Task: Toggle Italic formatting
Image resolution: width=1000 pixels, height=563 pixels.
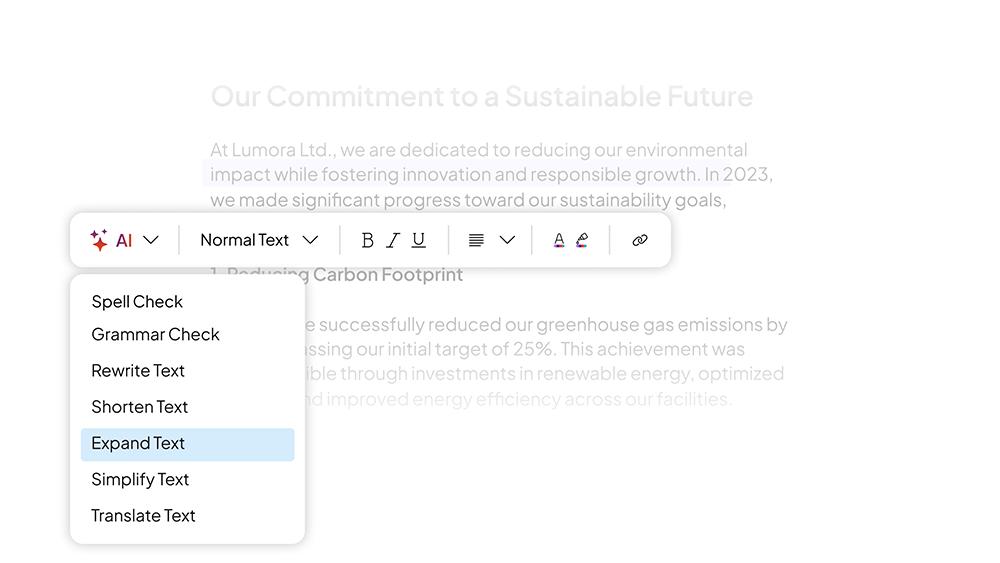Action: pos(393,240)
